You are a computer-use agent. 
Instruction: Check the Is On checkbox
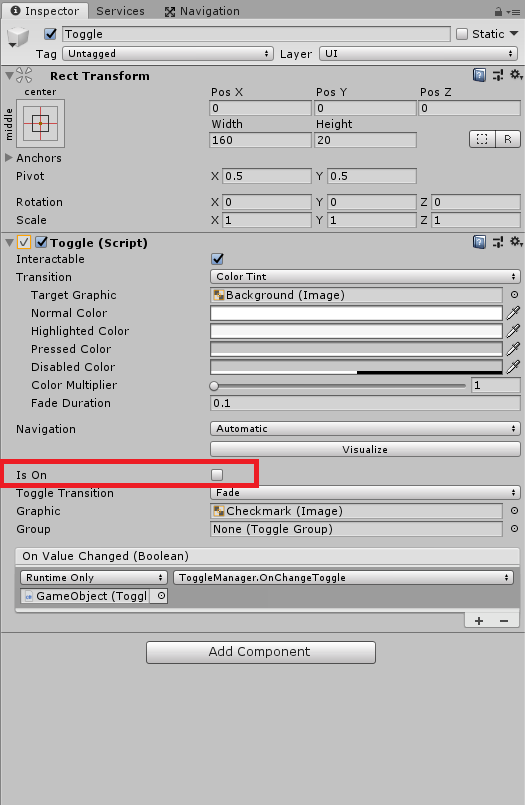pos(217,475)
